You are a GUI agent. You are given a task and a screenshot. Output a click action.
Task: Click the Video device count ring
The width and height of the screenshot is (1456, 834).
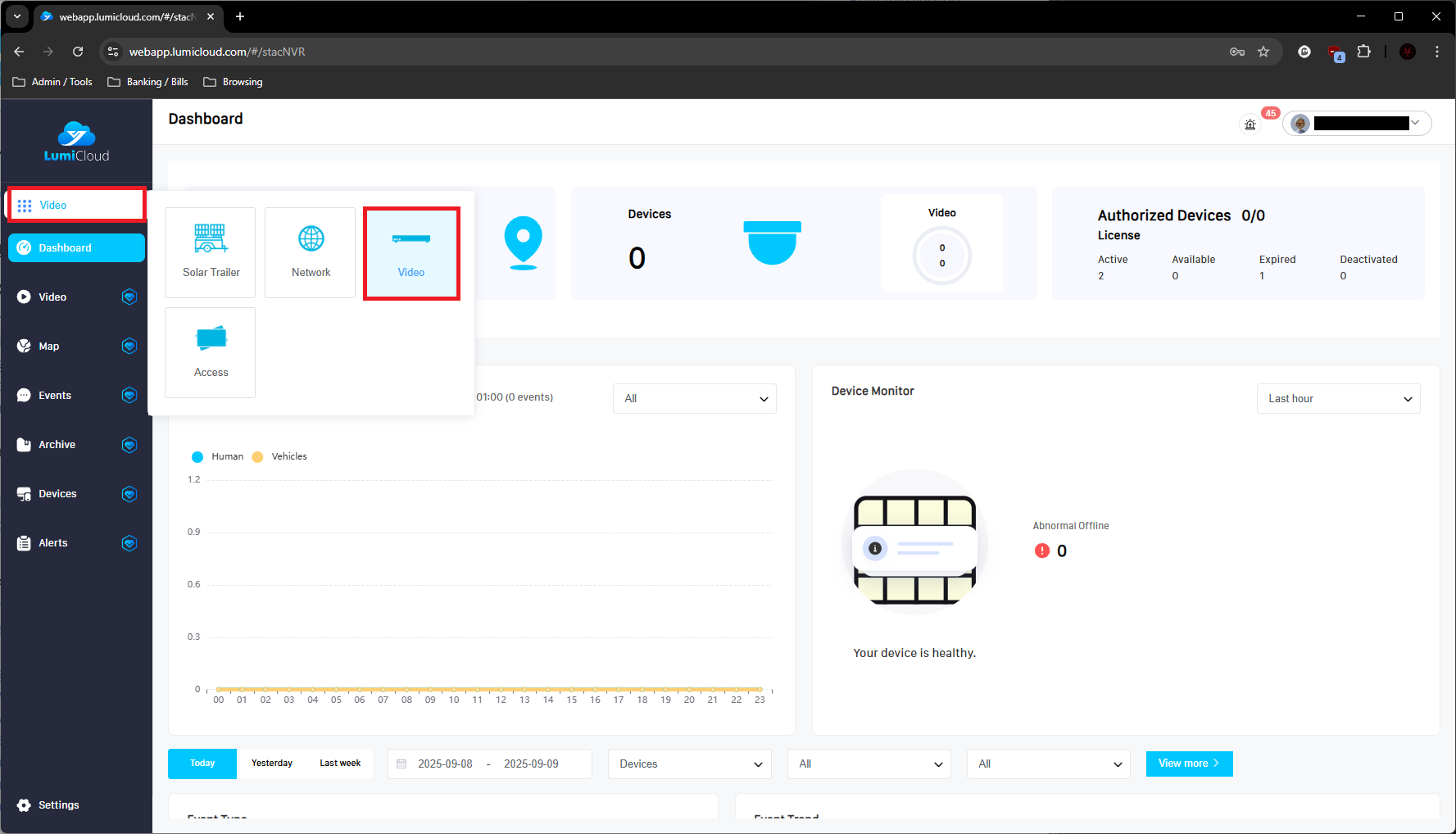click(x=941, y=256)
